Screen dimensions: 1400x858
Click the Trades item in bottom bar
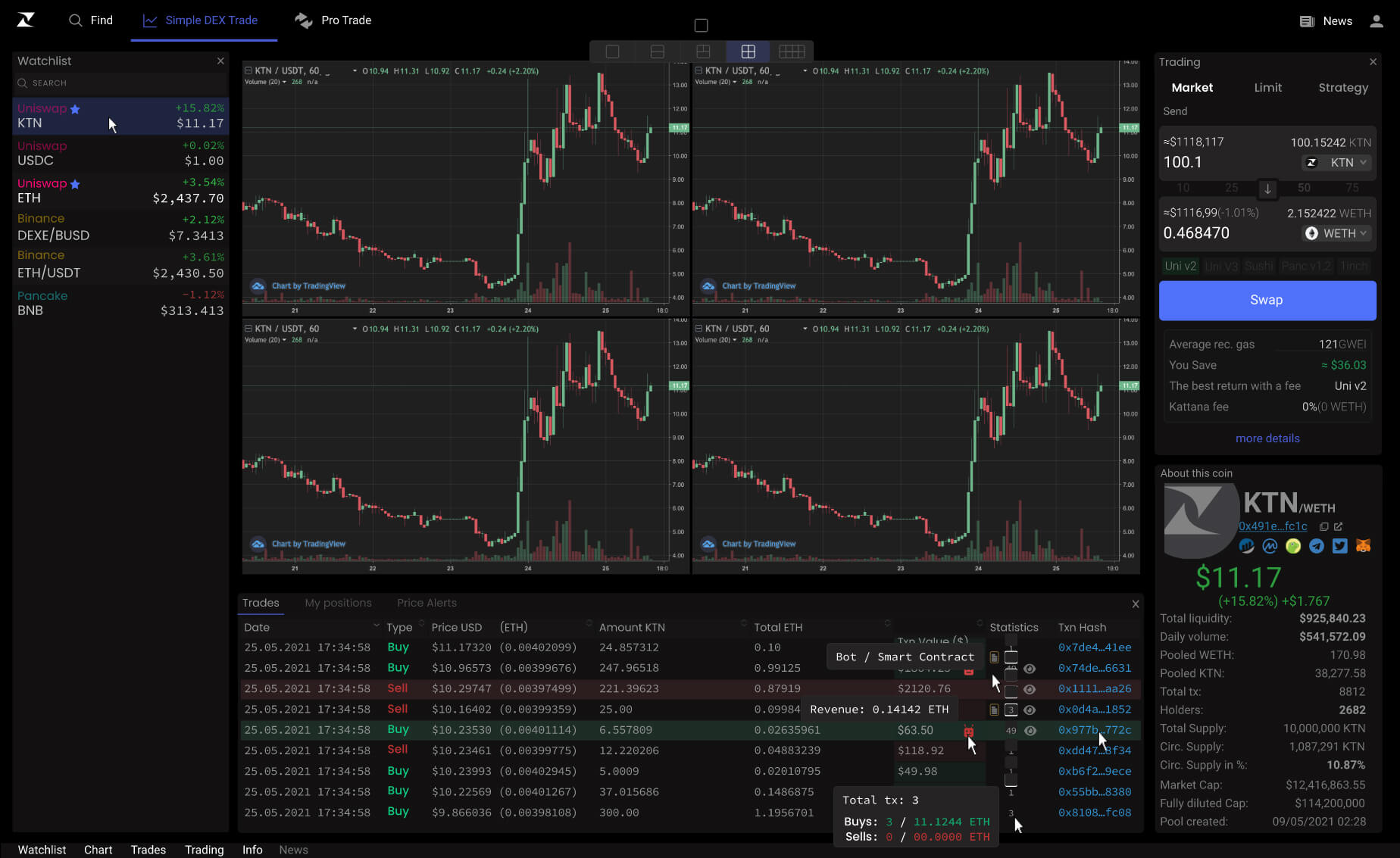[x=148, y=850]
